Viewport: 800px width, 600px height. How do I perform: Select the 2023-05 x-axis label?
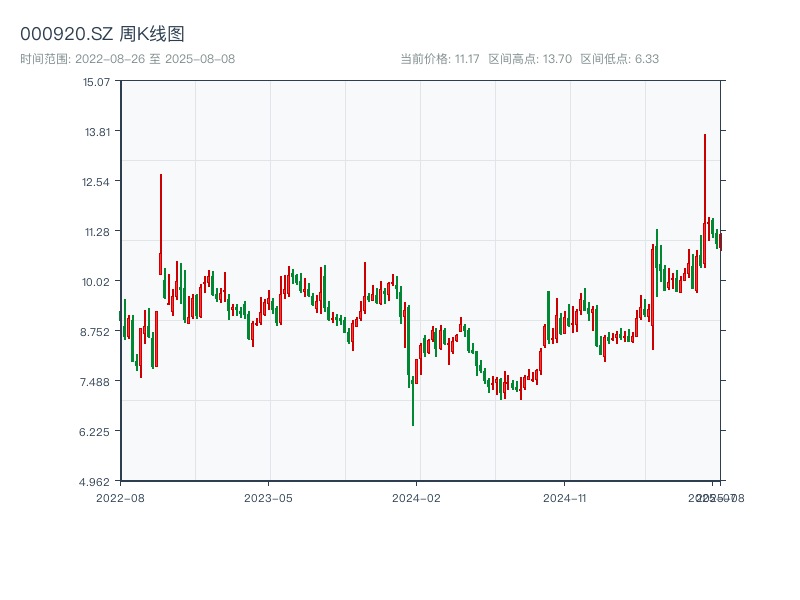tap(268, 497)
